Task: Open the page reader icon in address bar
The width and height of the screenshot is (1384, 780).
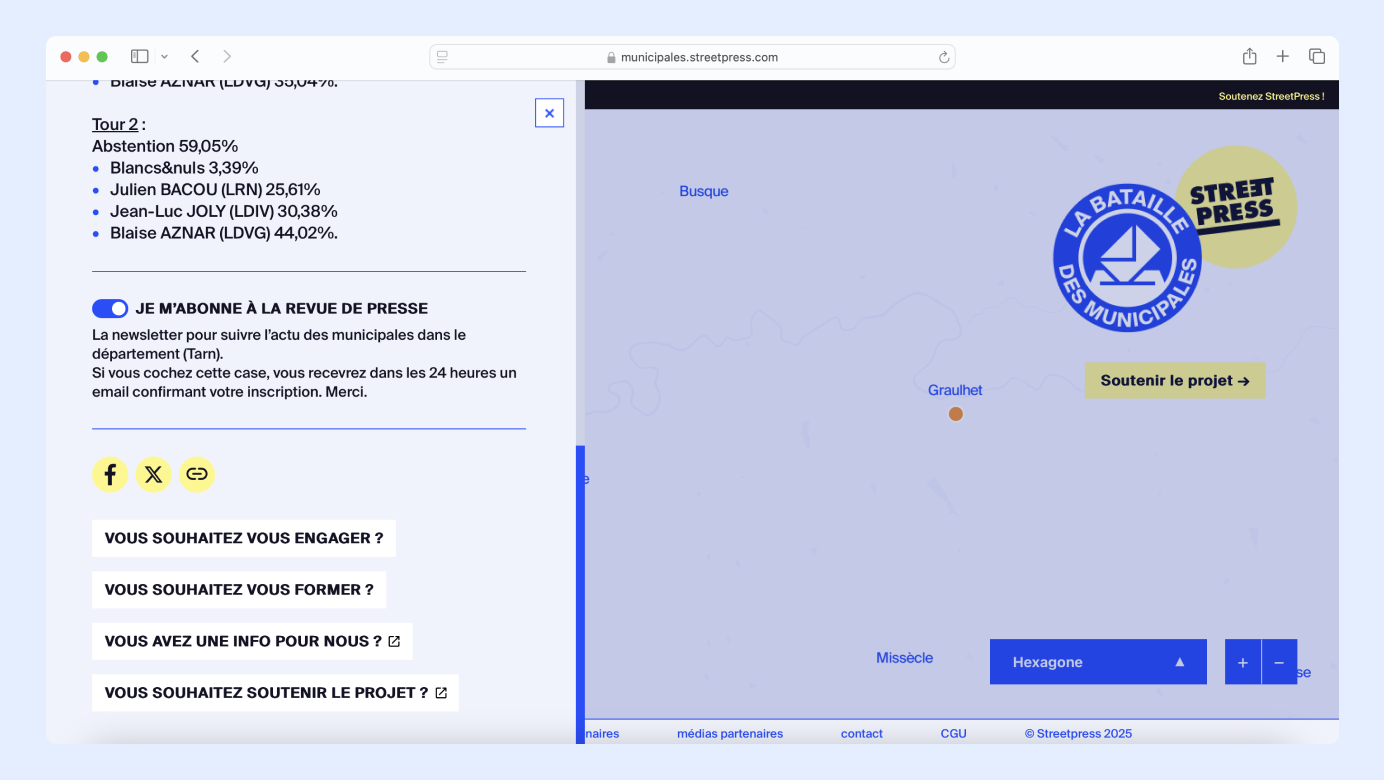Action: click(442, 57)
